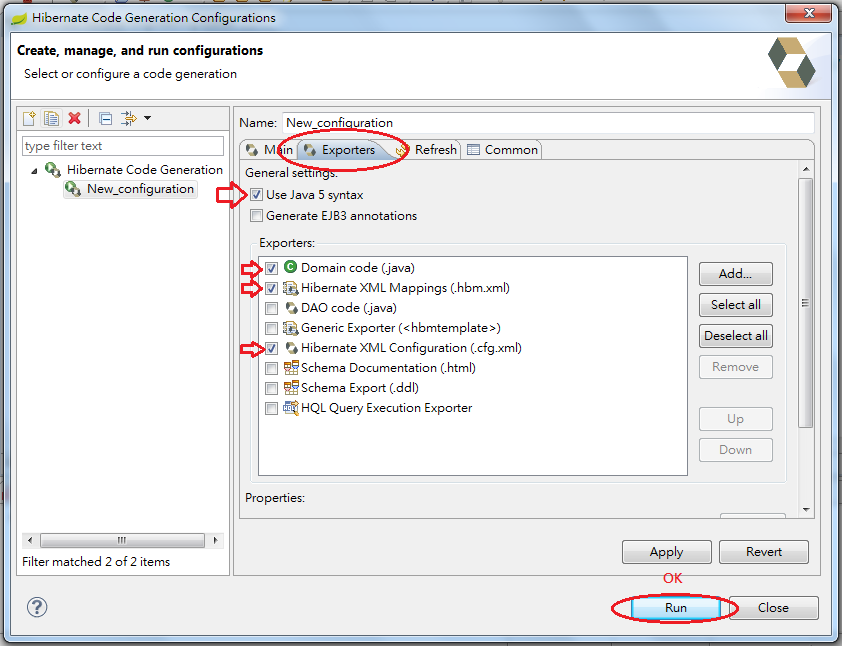Click the Generic Exporter row icon
The image size is (842, 646).
point(290,328)
